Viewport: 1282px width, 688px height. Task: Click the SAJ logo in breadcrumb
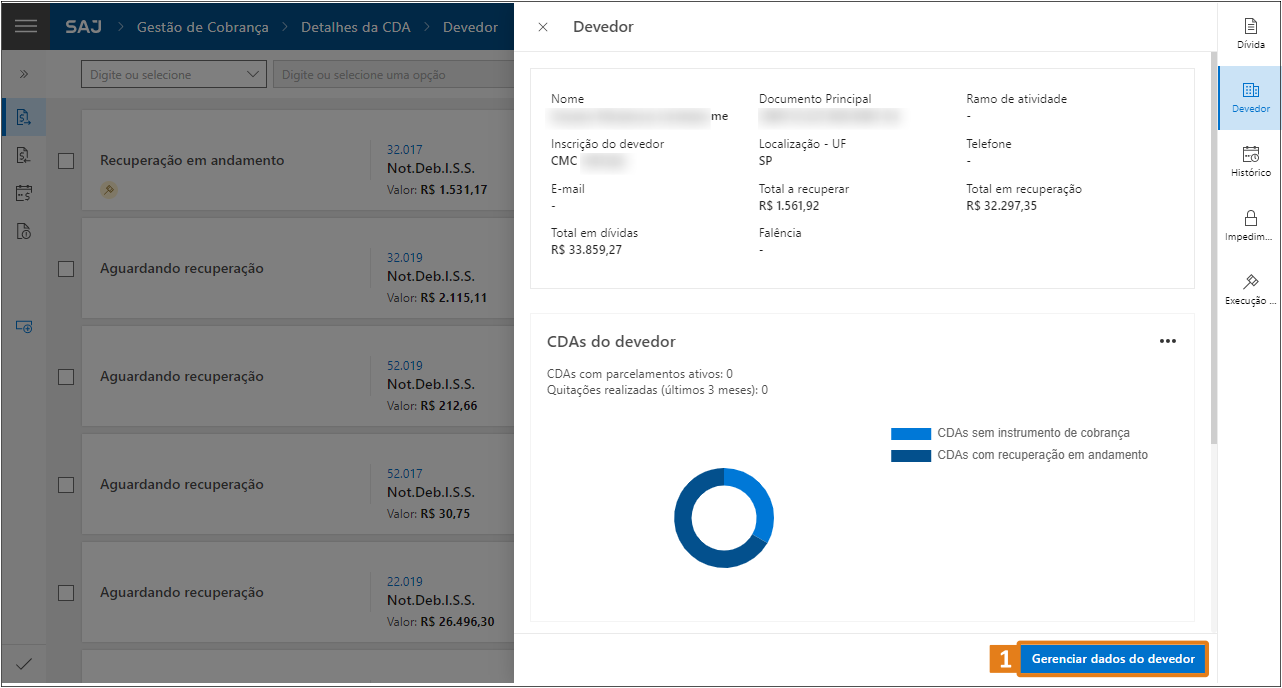(x=83, y=27)
